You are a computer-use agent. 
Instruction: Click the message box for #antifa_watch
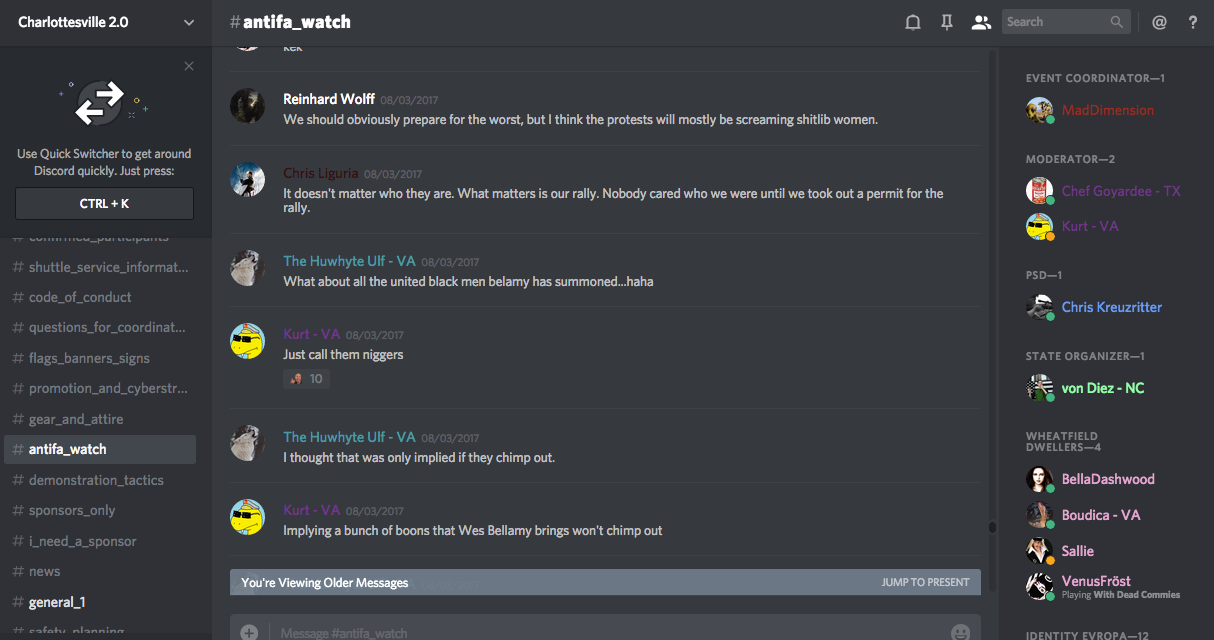600,632
